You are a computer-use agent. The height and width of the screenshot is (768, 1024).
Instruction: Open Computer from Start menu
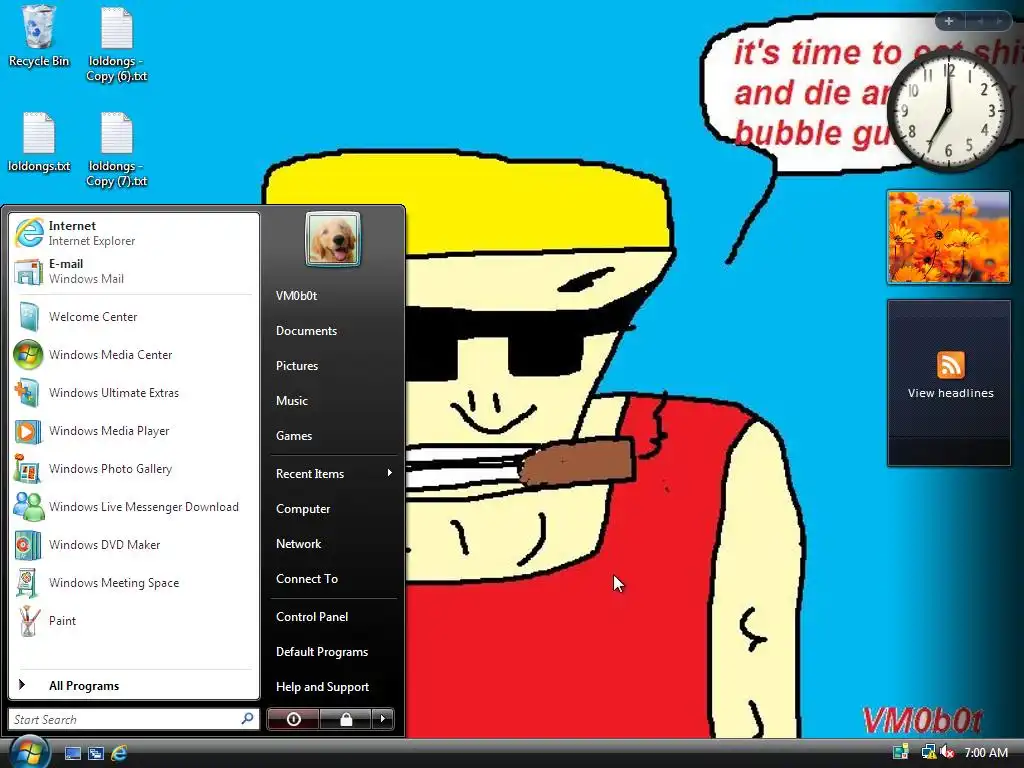click(x=333, y=509)
